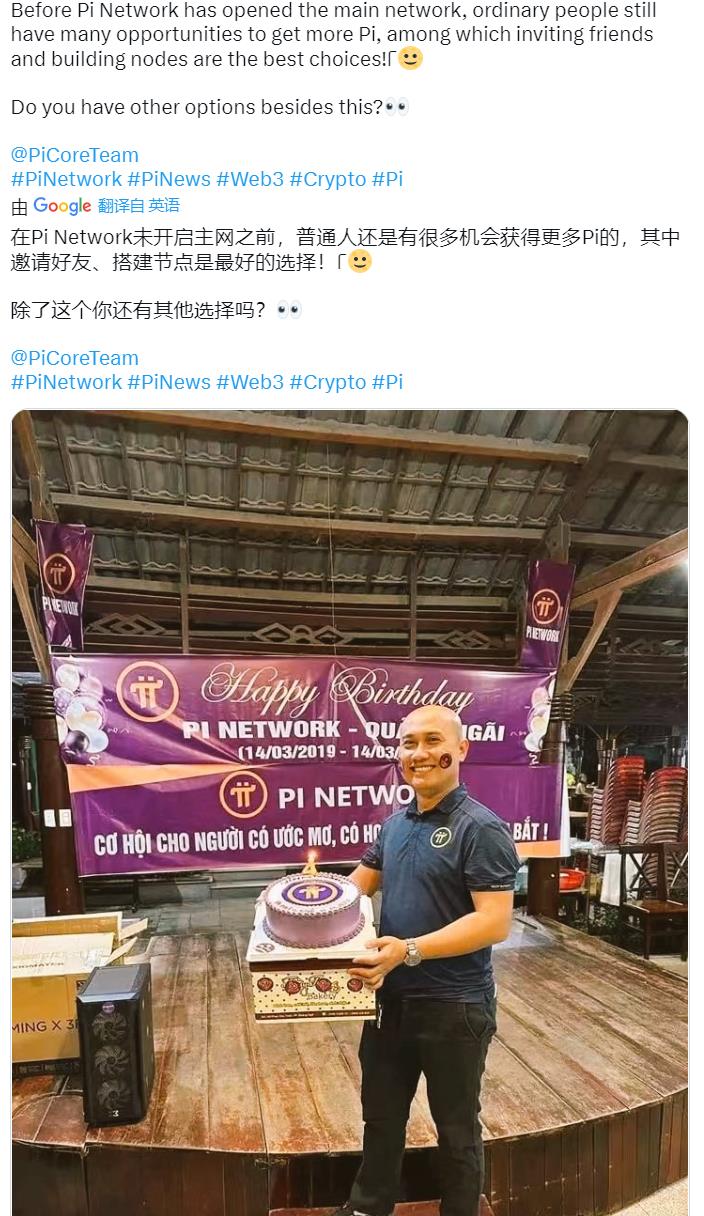Click #Web3 hashtag in the English post
Screen dimensions: 704x1216
[x=250, y=179]
